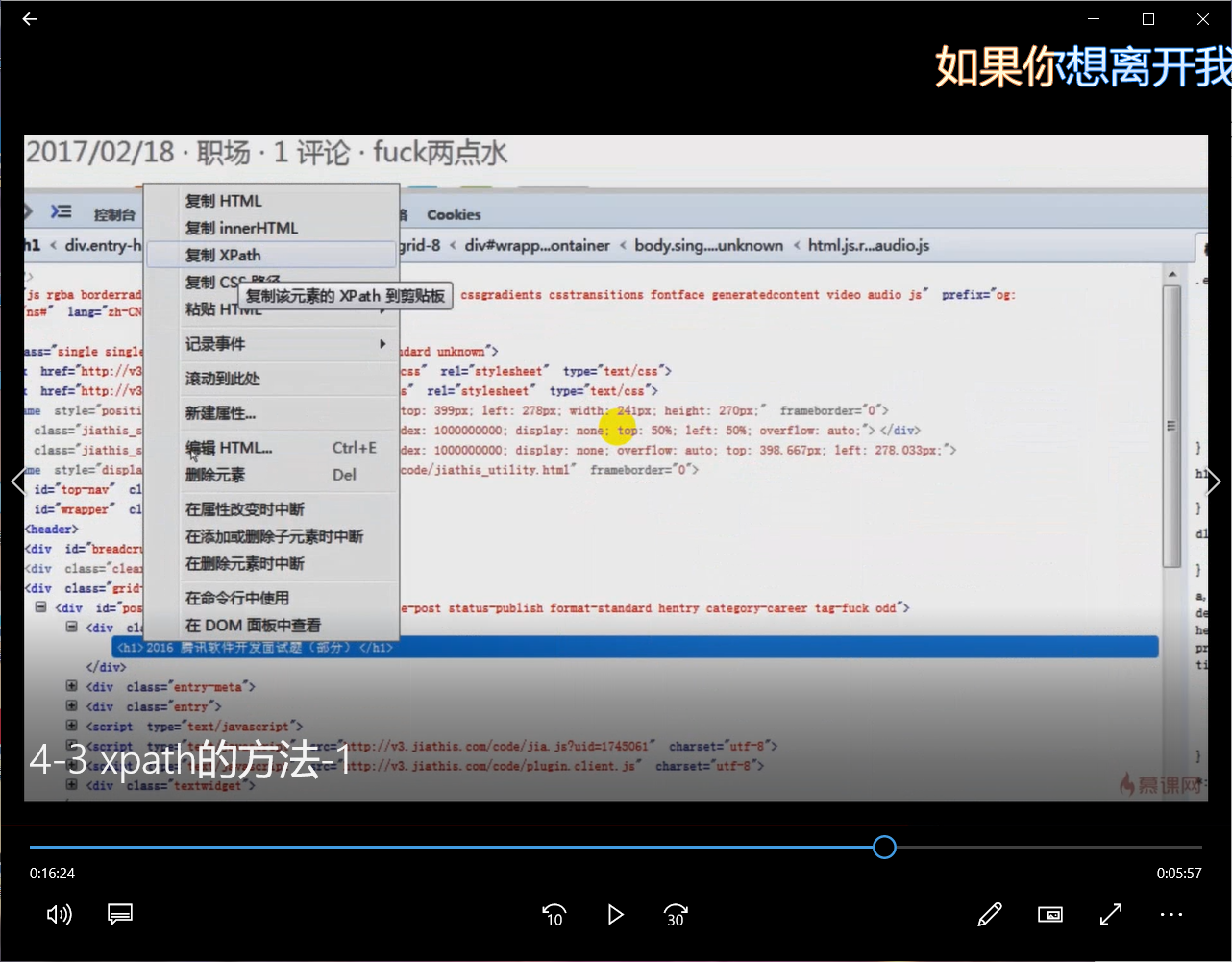Open the pen edit options
The height and width of the screenshot is (962, 1232).
click(x=990, y=914)
